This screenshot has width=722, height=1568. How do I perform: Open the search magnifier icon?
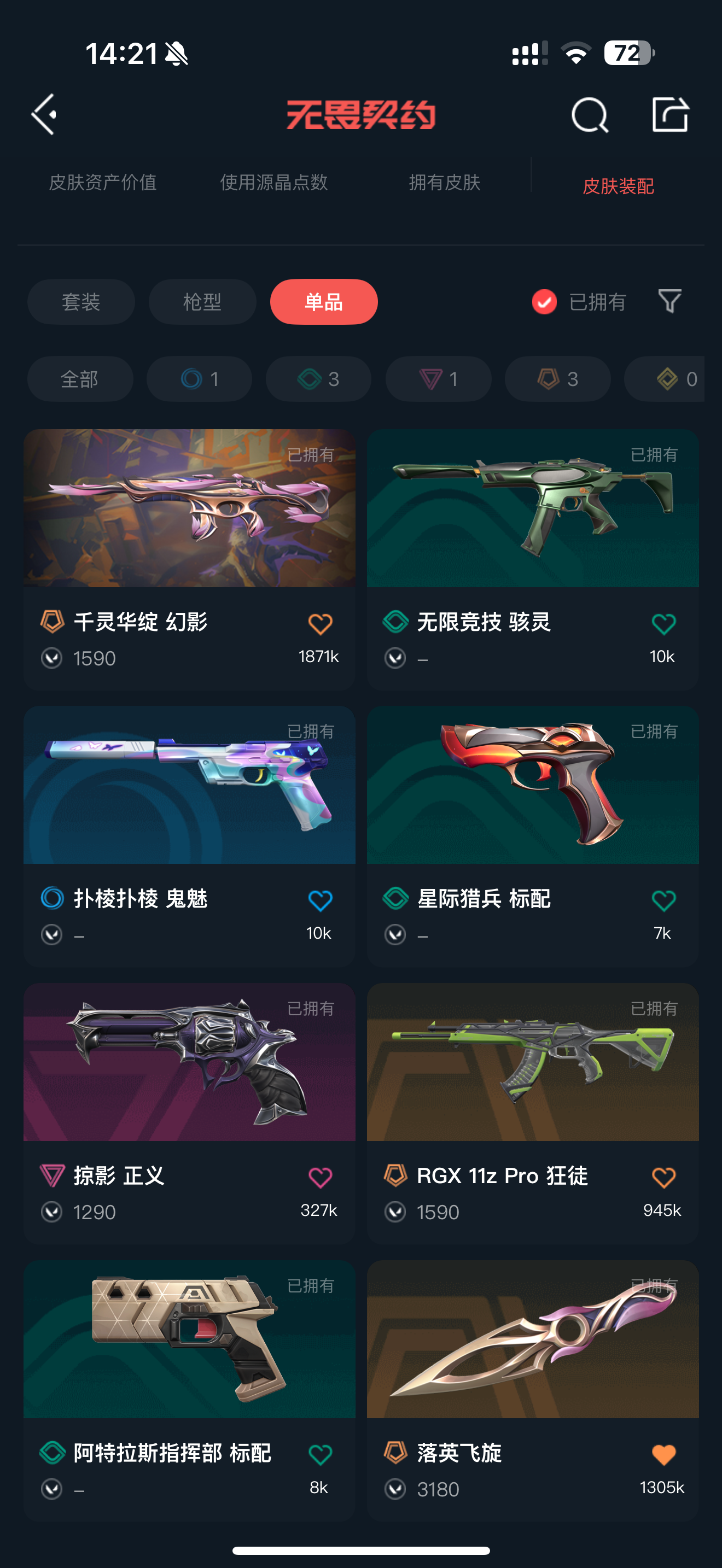[590, 115]
